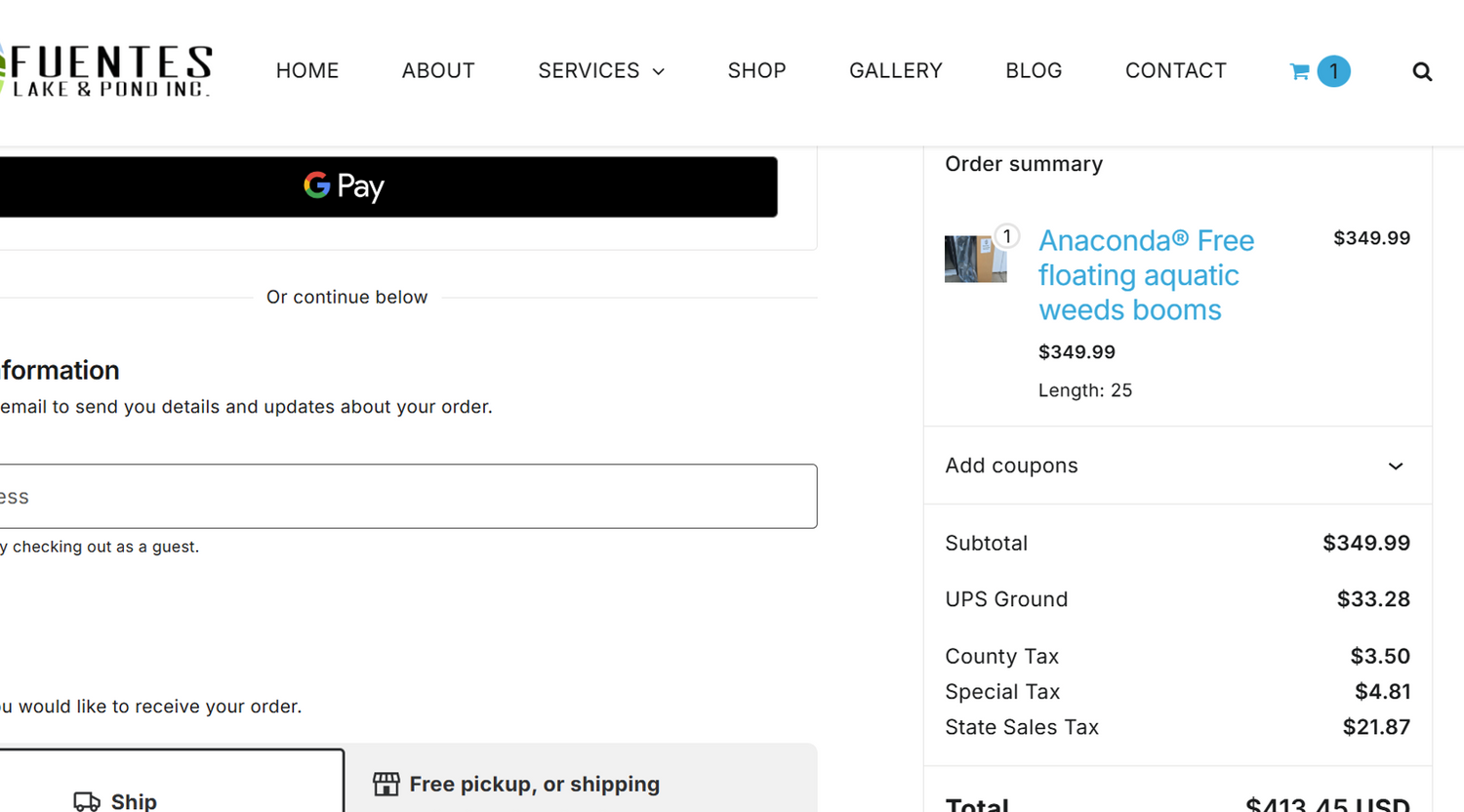Open site search with the magnifier icon
This screenshot has height=812, width=1464.
tap(1422, 71)
